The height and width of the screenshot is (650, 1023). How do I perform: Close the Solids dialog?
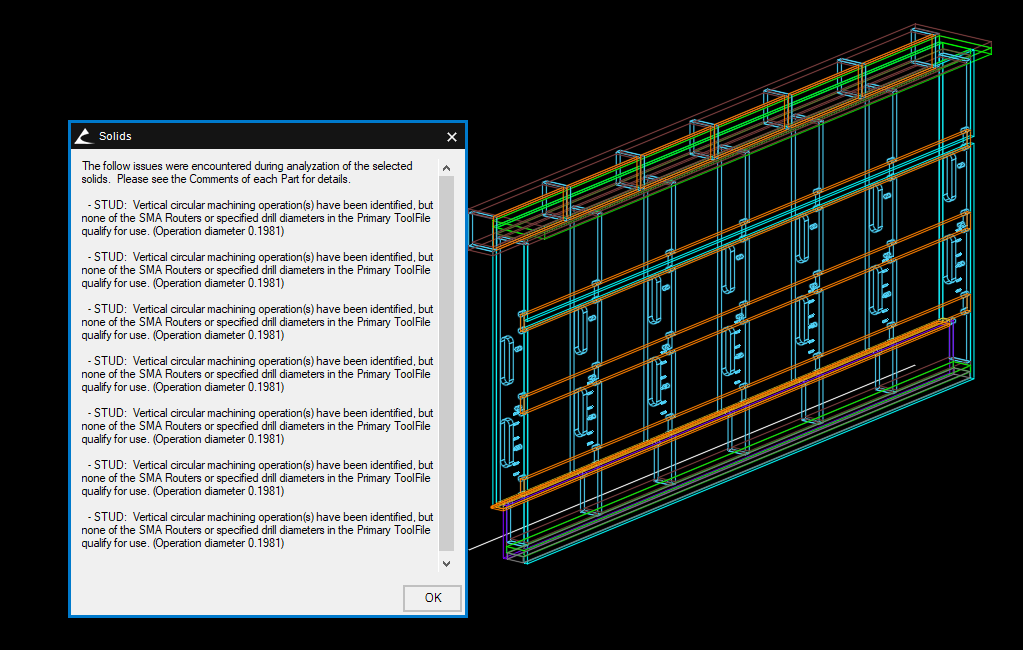pyautogui.click(x=451, y=136)
